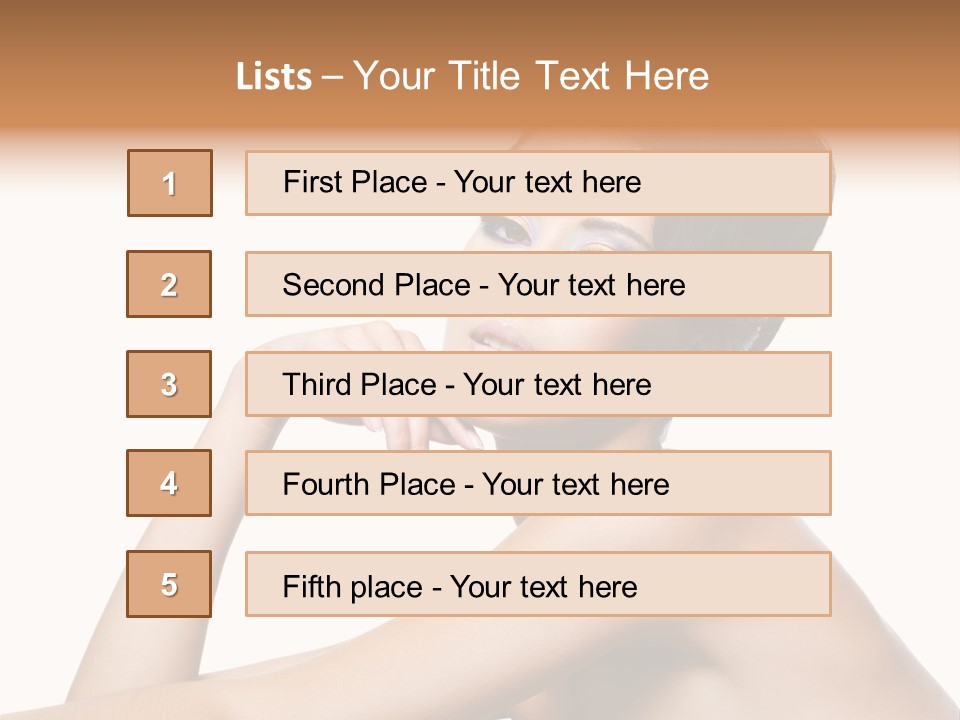Select the woman's forearm at the slide bottom-left
This screenshot has height=720, width=960.
(180, 660)
